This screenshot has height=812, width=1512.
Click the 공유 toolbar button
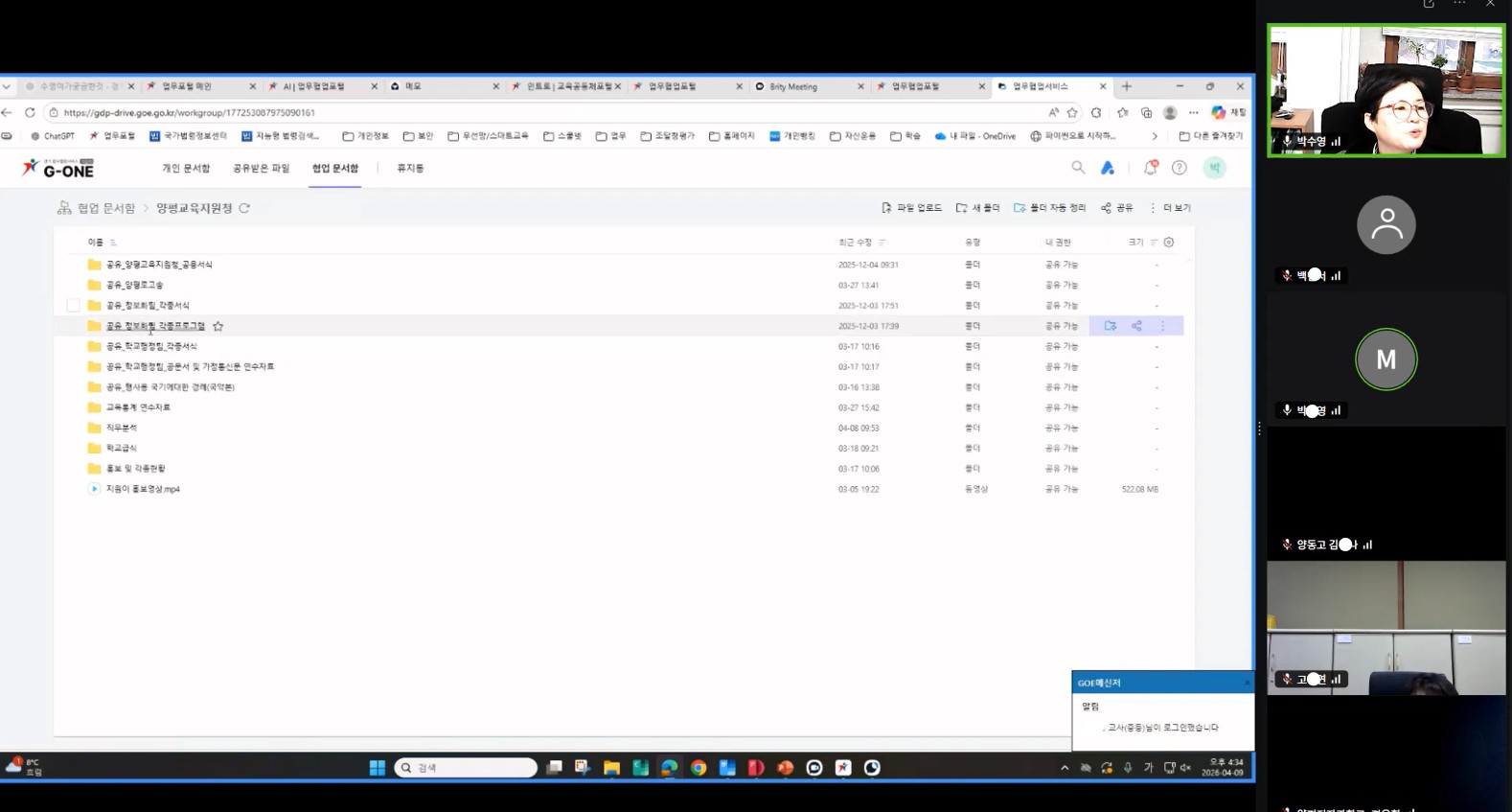(1117, 208)
